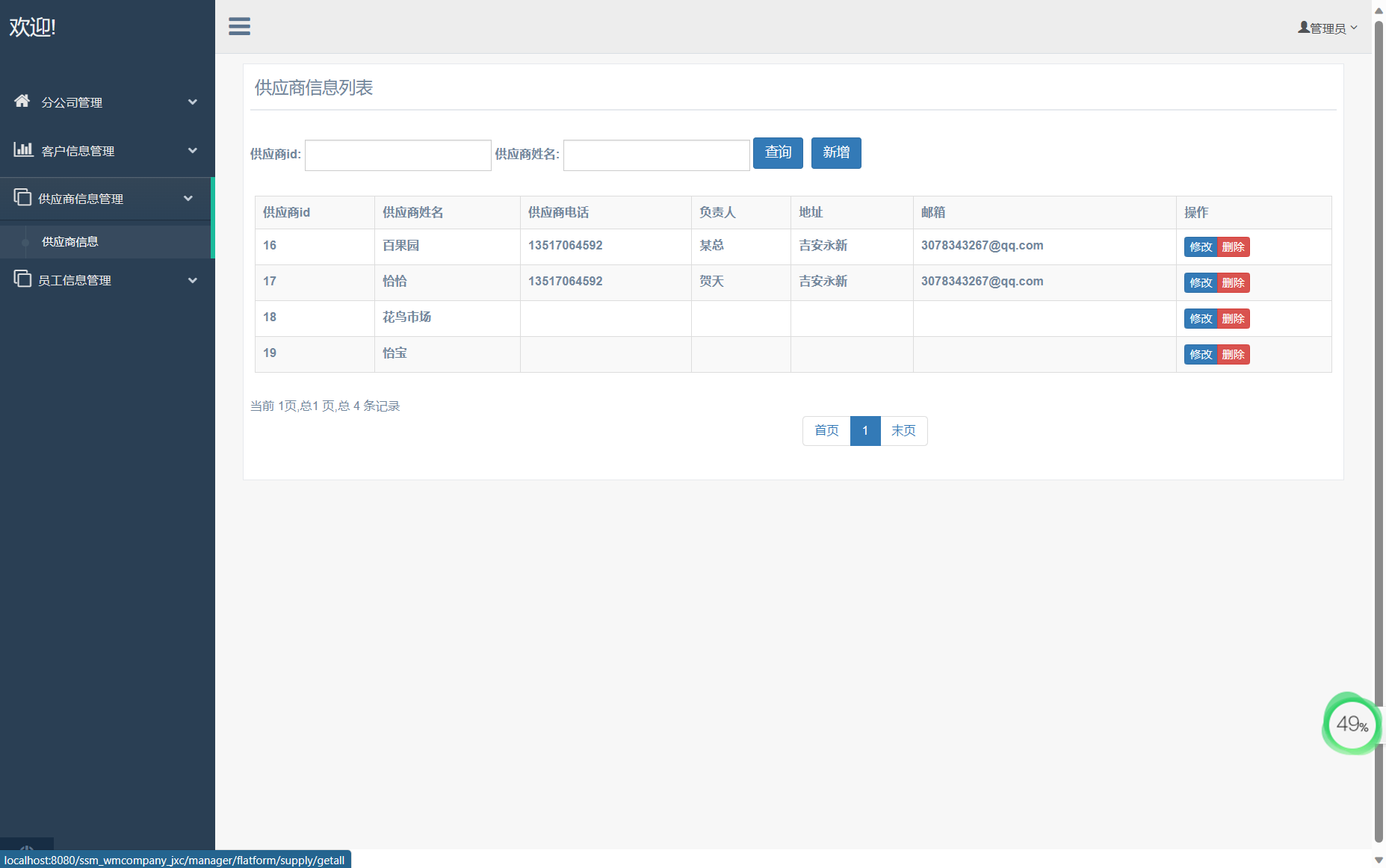Click 删除 for supplier 怡宝
The height and width of the screenshot is (868, 1386).
click(x=1234, y=355)
